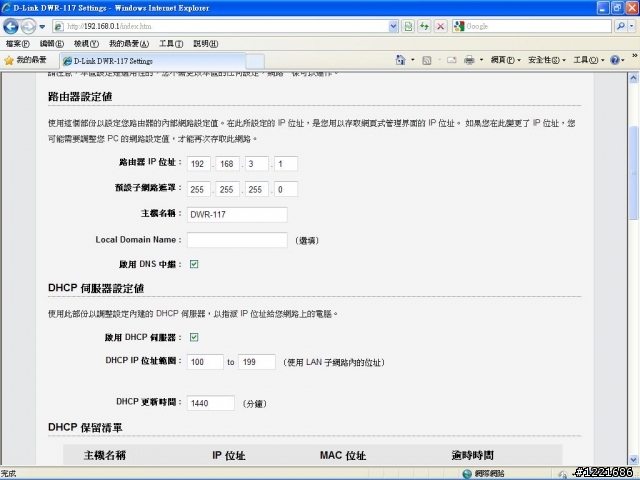Click the vertical scrollbar thumb

633,173
